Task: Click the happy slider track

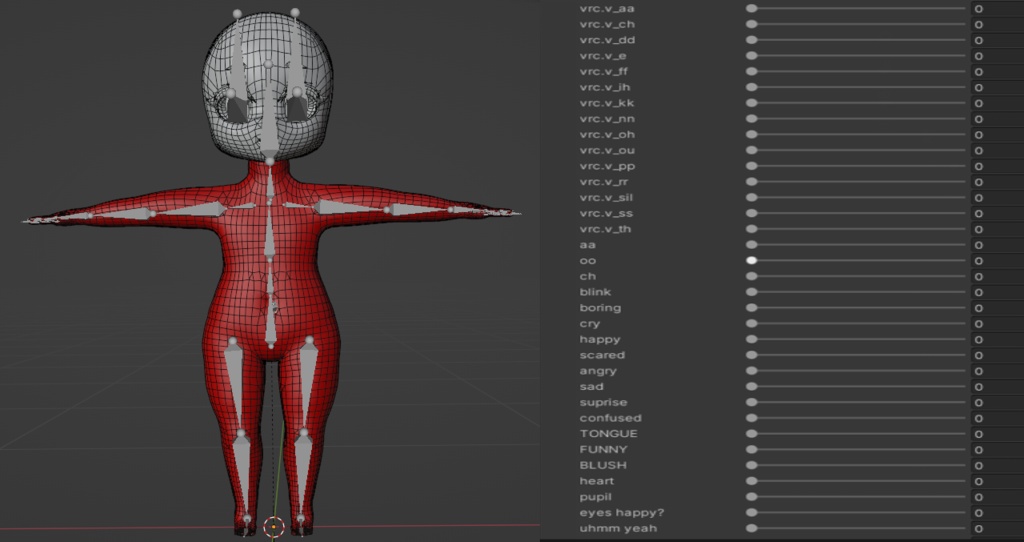Action: click(x=857, y=340)
